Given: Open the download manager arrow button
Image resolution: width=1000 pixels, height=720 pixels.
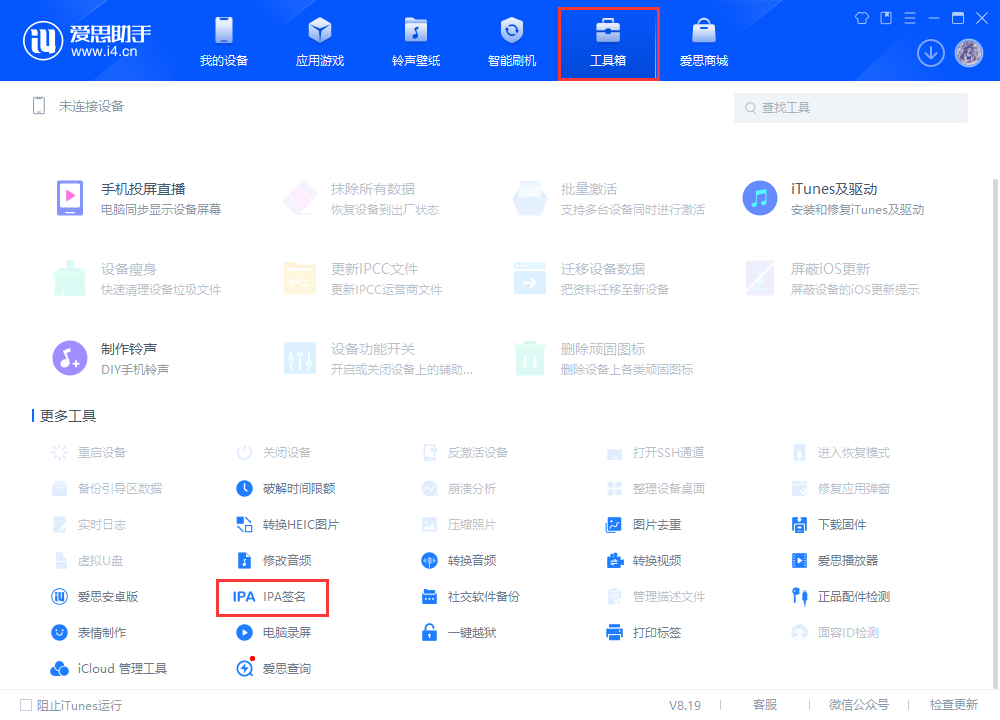Looking at the screenshot, I should tap(930, 52).
